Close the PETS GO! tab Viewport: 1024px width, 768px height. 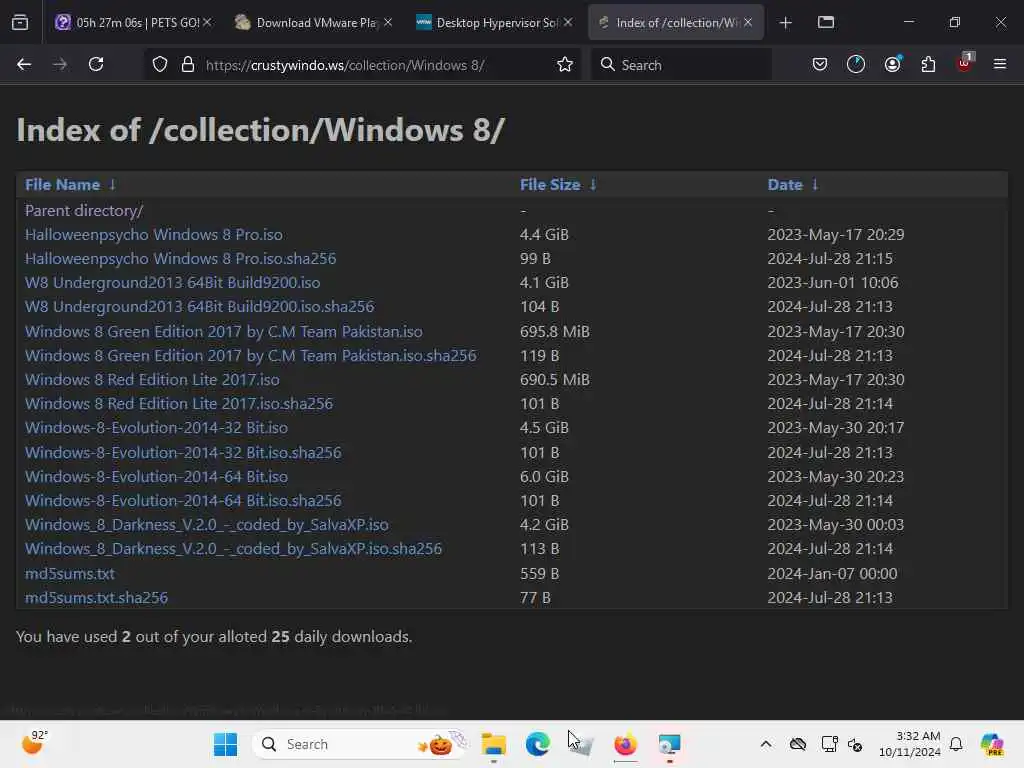(207, 23)
